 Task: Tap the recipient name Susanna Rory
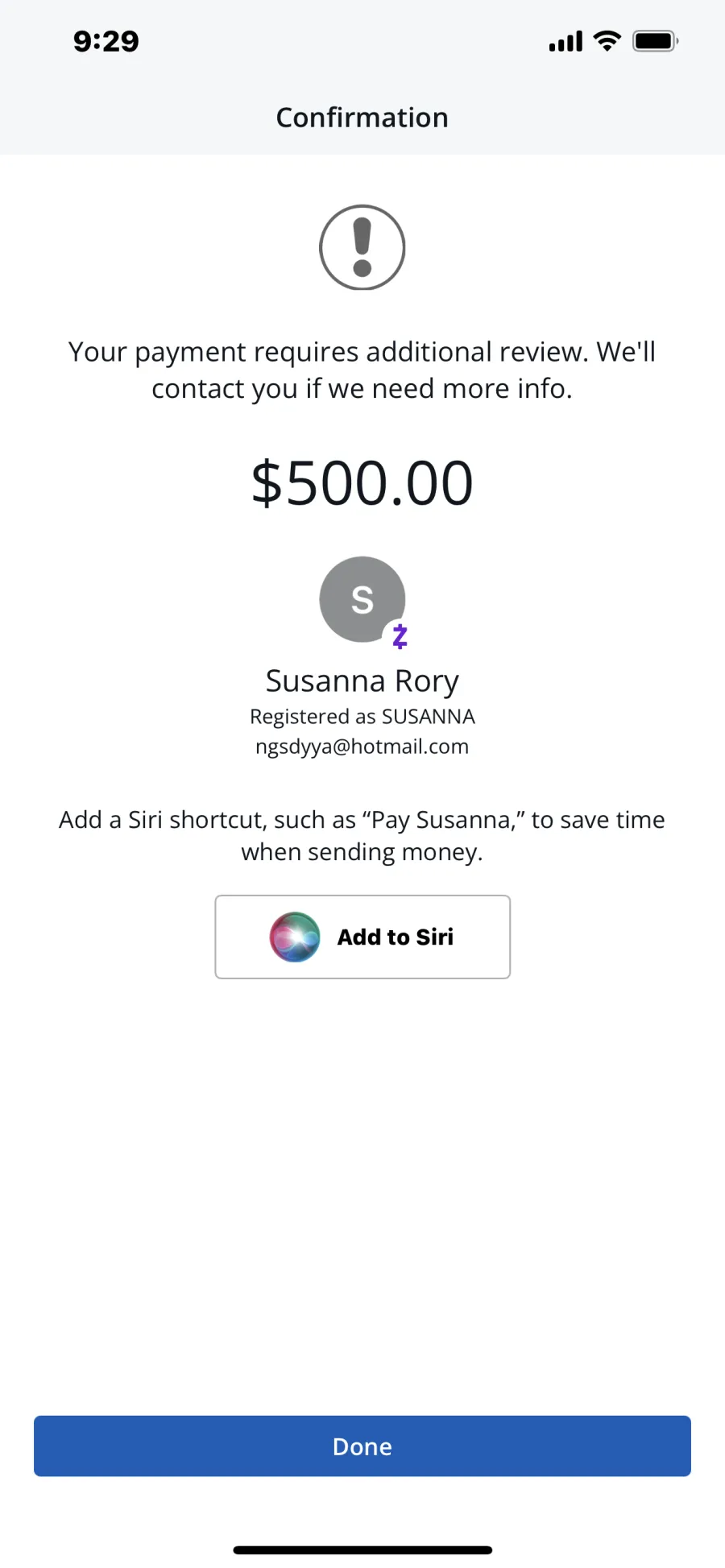tap(362, 681)
